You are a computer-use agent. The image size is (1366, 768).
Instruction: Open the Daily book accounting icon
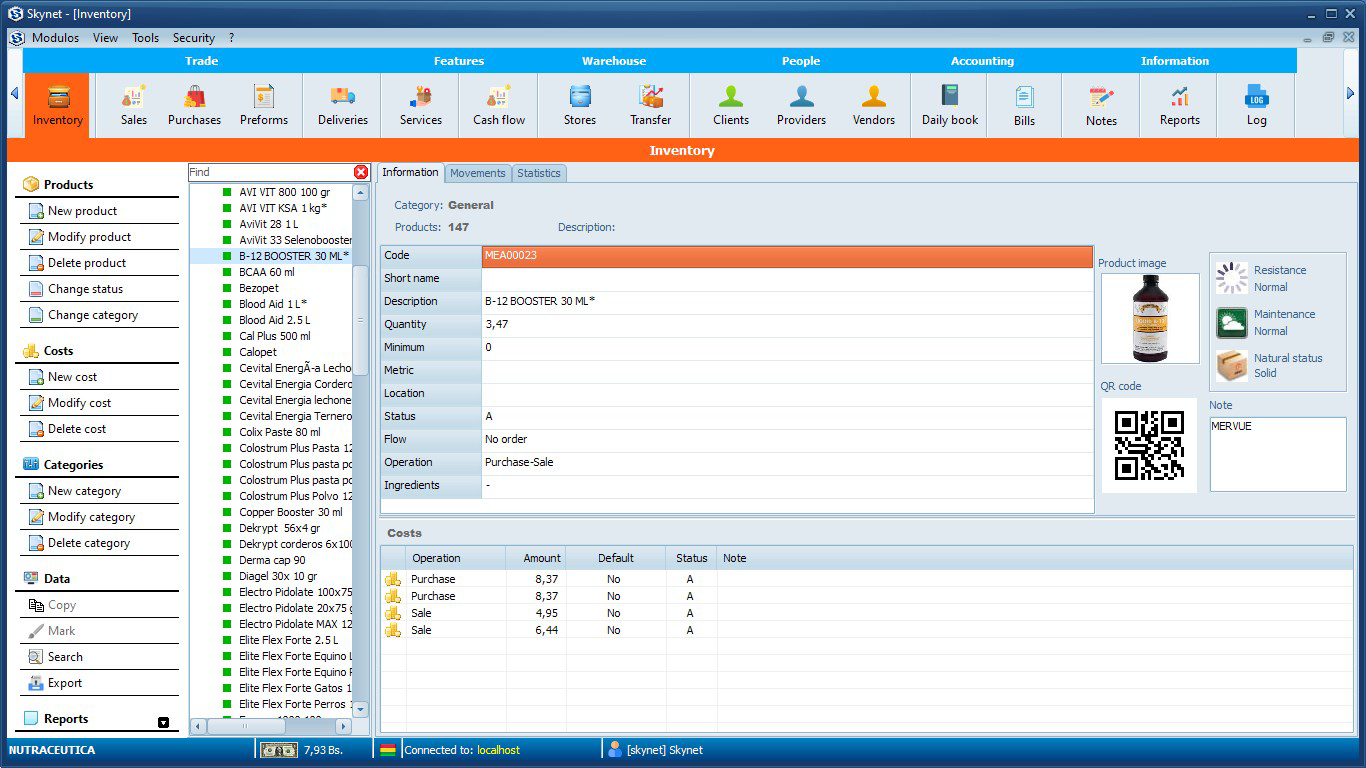[948, 104]
